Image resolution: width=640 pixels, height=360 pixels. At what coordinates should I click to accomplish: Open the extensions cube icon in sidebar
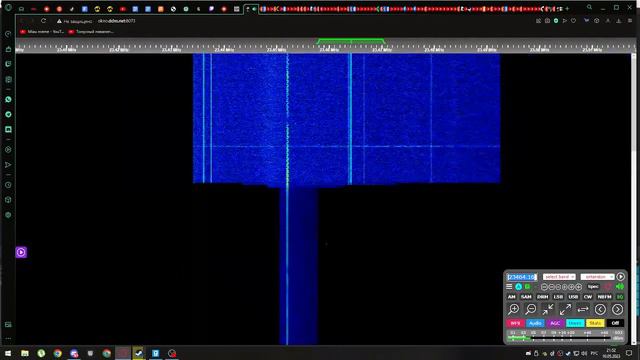click(8, 200)
